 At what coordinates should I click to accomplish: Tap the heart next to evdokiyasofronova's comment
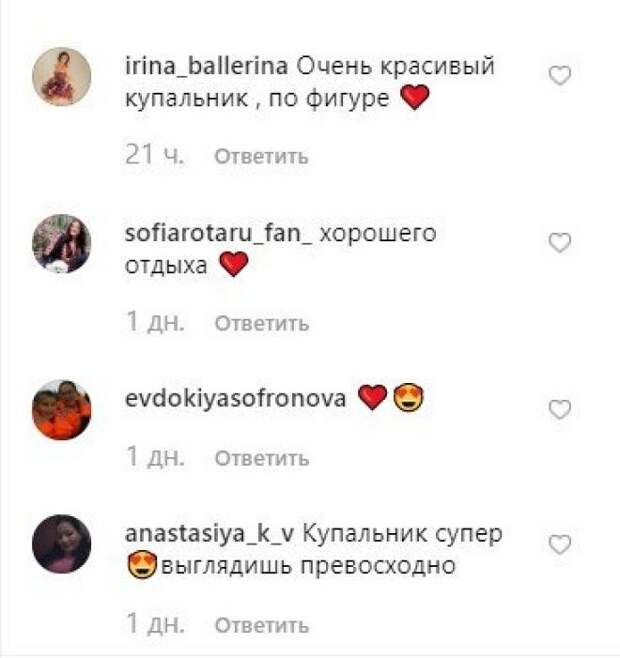pos(560,410)
